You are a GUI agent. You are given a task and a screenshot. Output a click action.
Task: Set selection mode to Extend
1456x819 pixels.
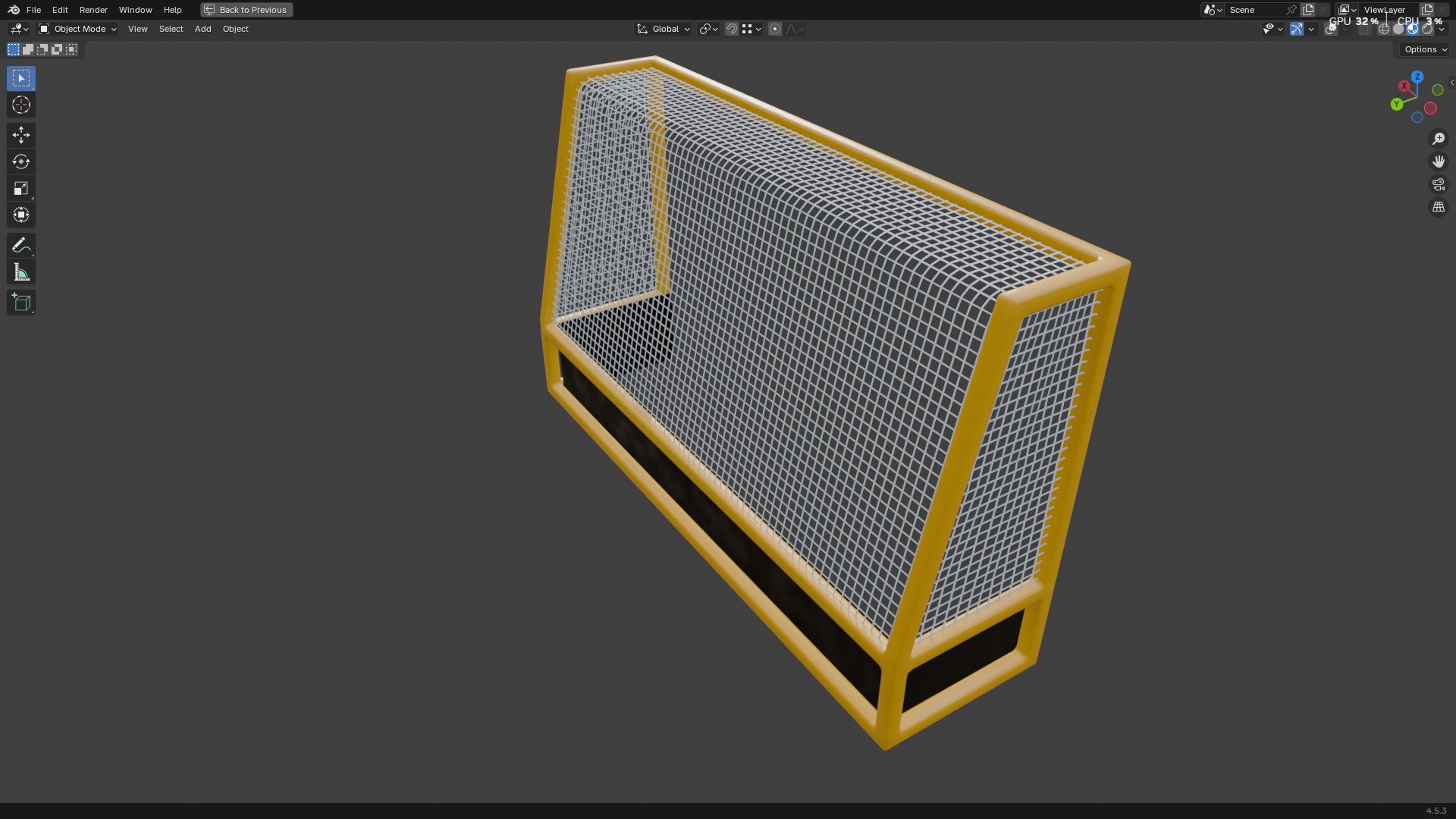click(28, 49)
